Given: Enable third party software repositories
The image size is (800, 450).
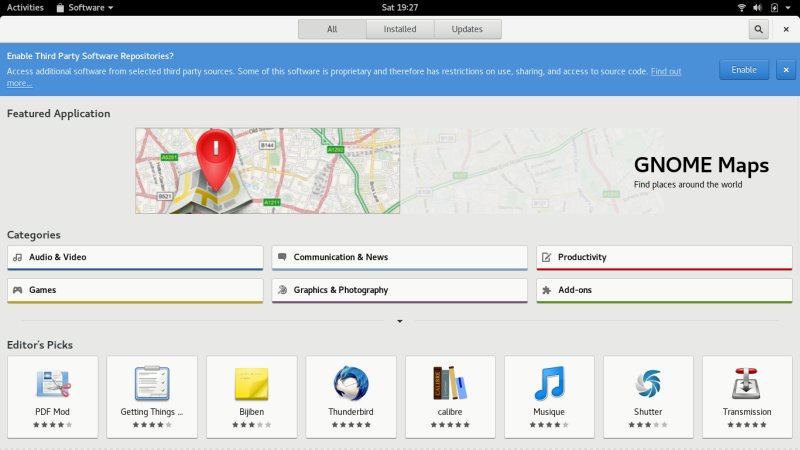Looking at the screenshot, I should pyautogui.click(x=743, y=69).
